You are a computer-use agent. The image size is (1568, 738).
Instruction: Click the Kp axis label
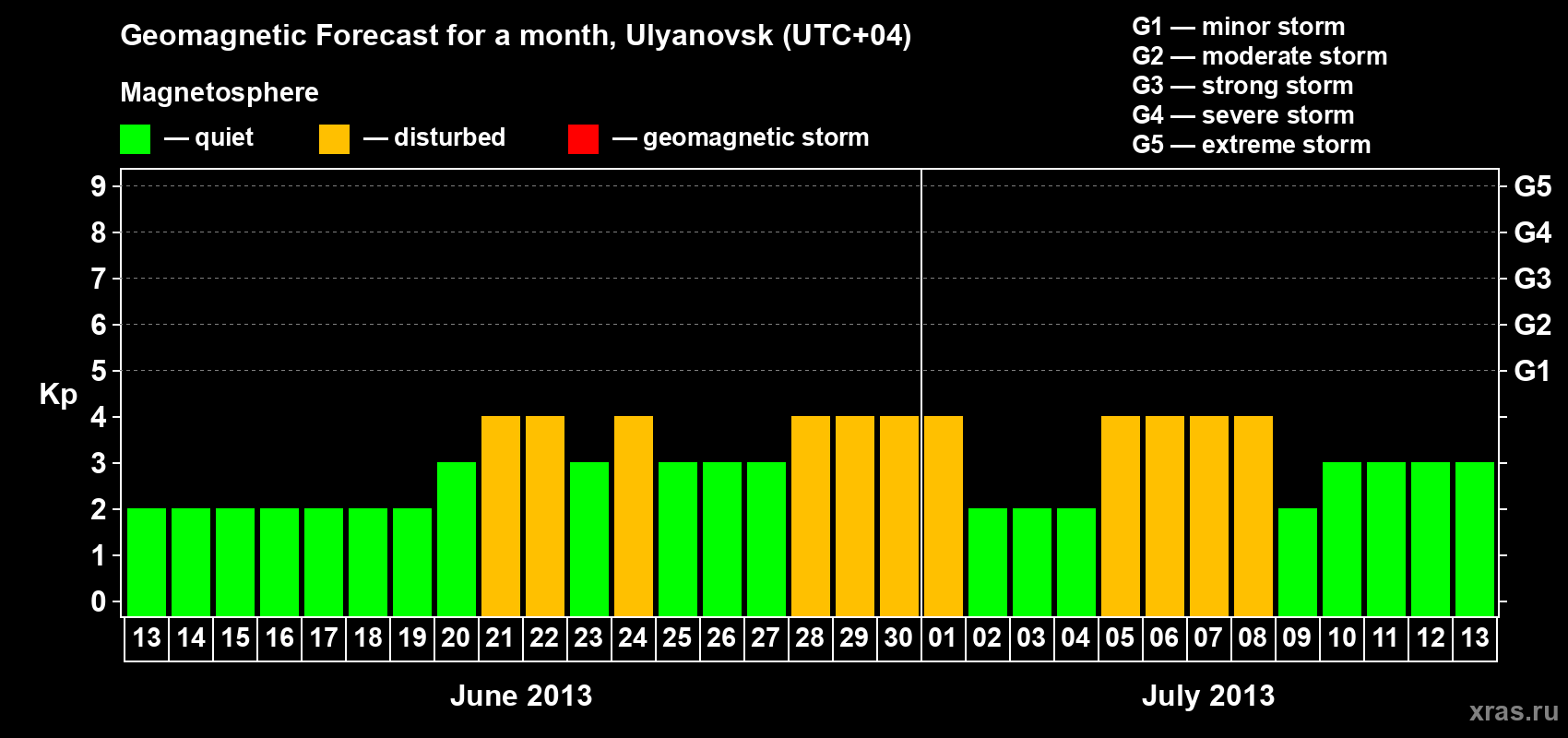(x=58, y=395)
